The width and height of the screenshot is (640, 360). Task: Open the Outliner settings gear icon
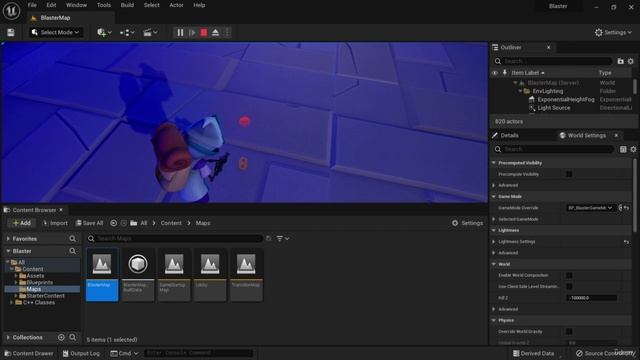pyautogui.click(x=631, y=61)
